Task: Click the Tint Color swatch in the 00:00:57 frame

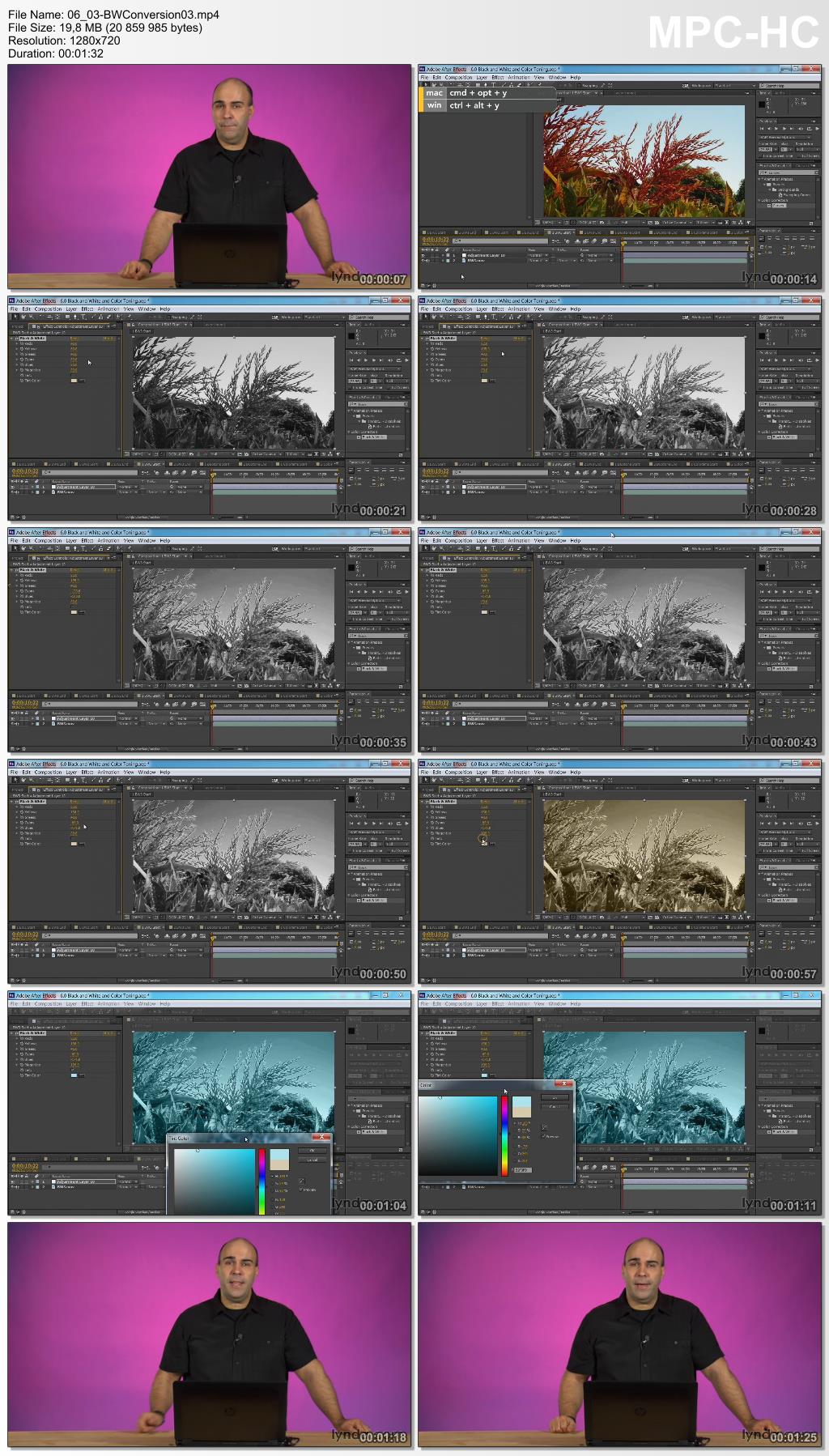Action: coord(484,844)
